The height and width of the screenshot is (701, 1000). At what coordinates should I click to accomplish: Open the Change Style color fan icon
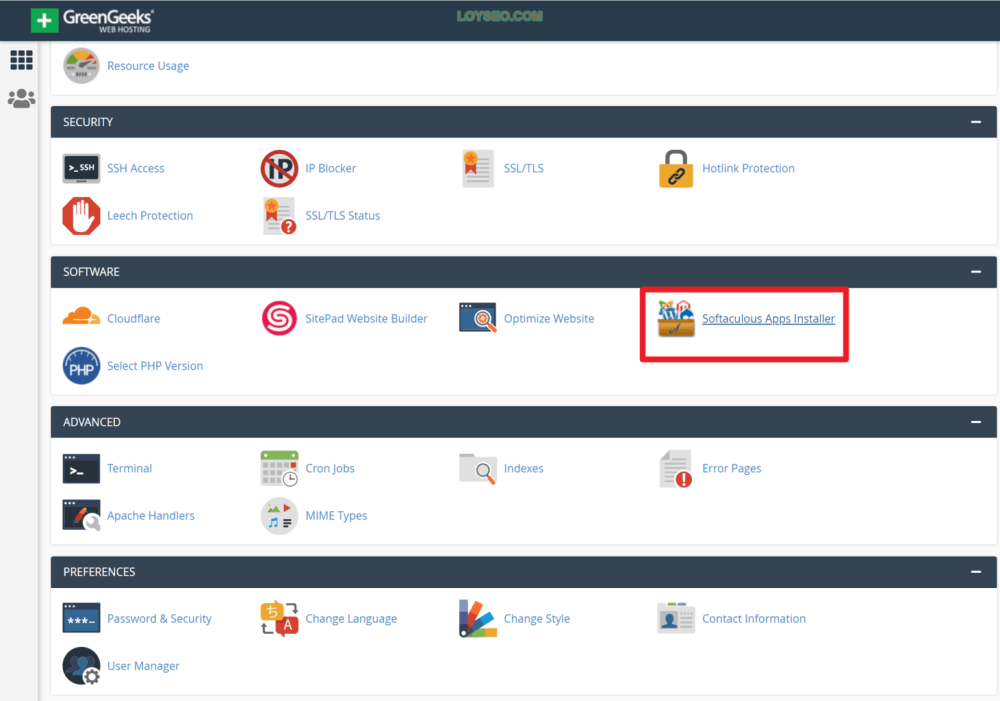(x=478, y=618)
